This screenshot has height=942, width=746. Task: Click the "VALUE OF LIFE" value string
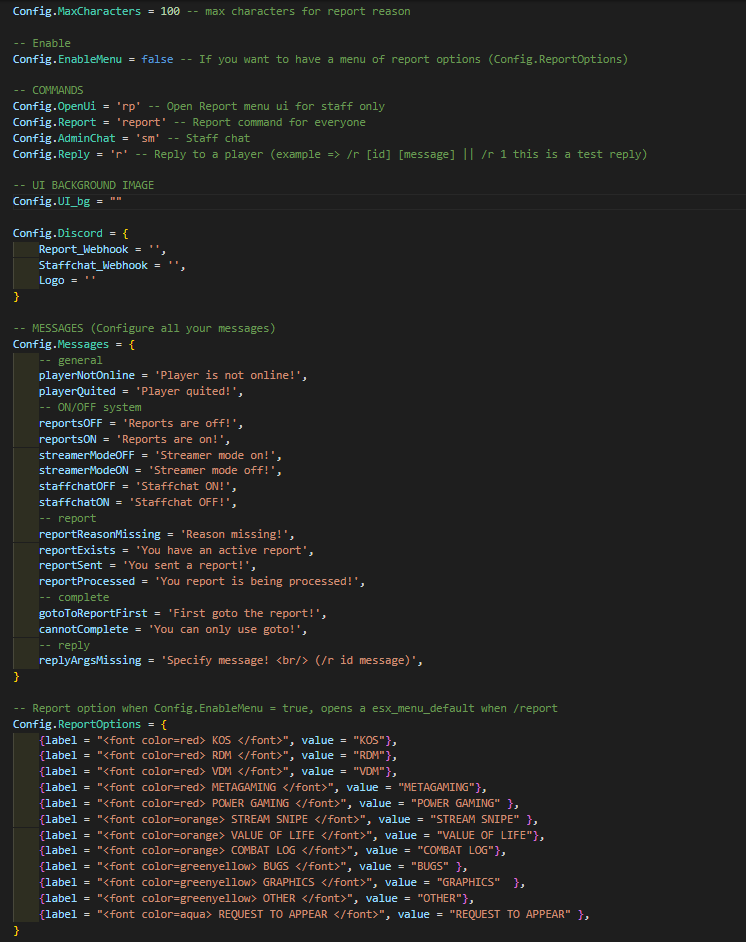(484, 836)
